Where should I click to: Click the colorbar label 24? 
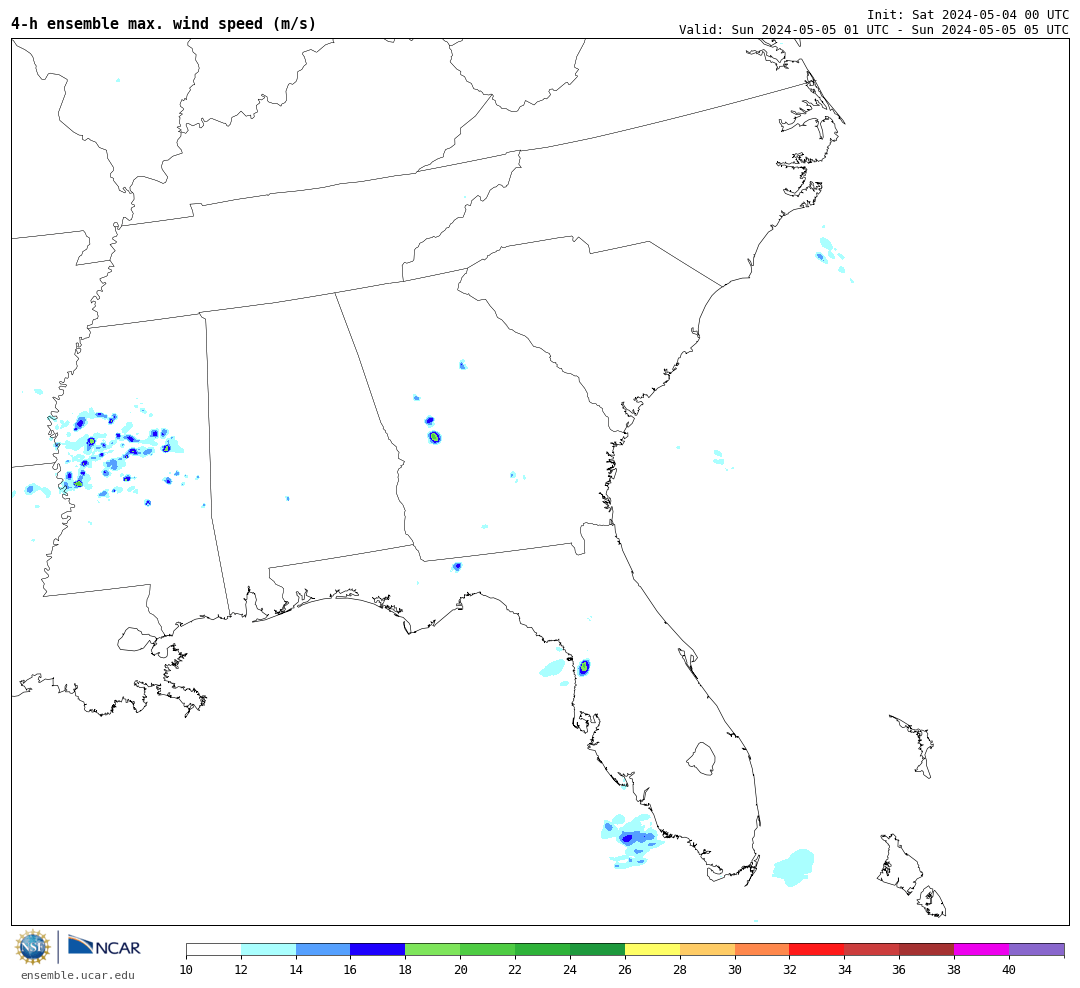tap(570, 969)
